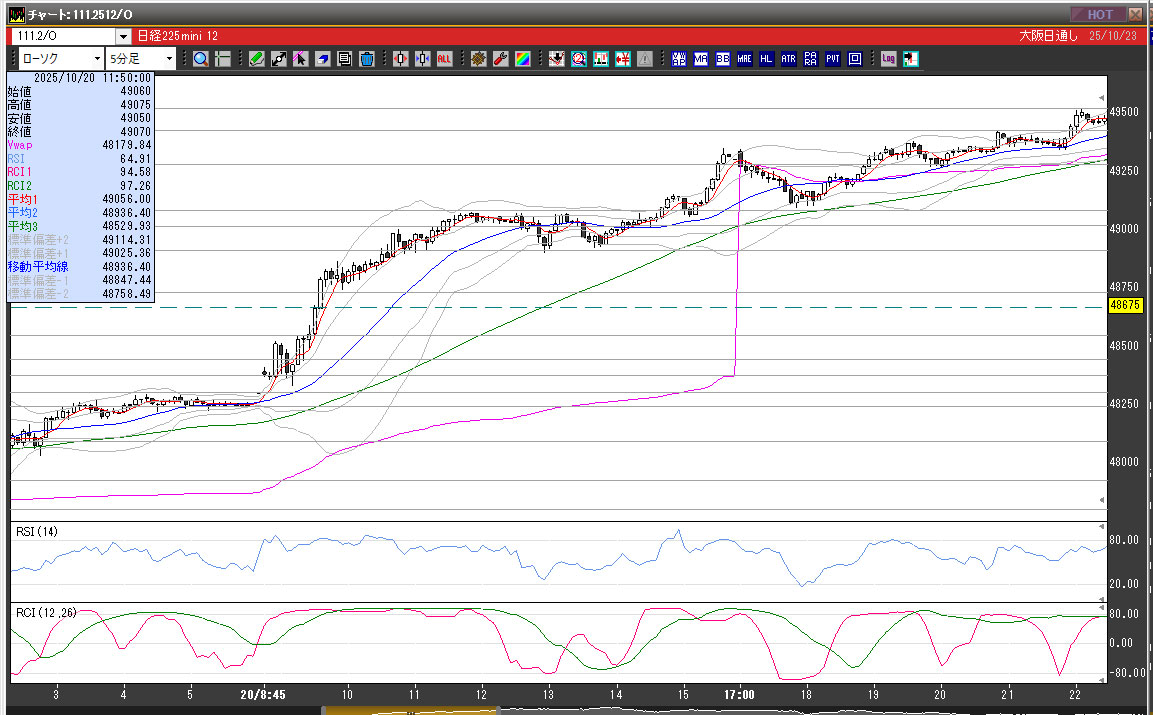The width and height of the screenshot is (1153, 715).
Task: Click the yellow 48675 price label
Action: tap(1126, 306)
